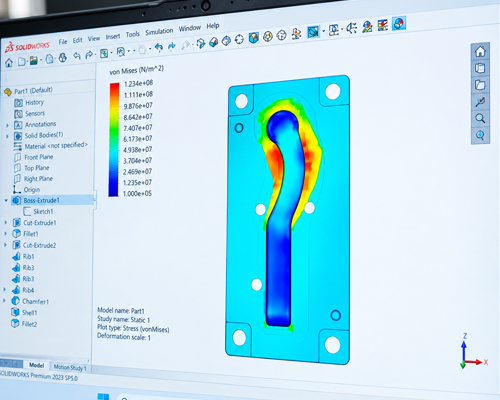Select Sketch1 under Boss-Extrude1
Screen dimensions: 500x400
pos(43,211)
